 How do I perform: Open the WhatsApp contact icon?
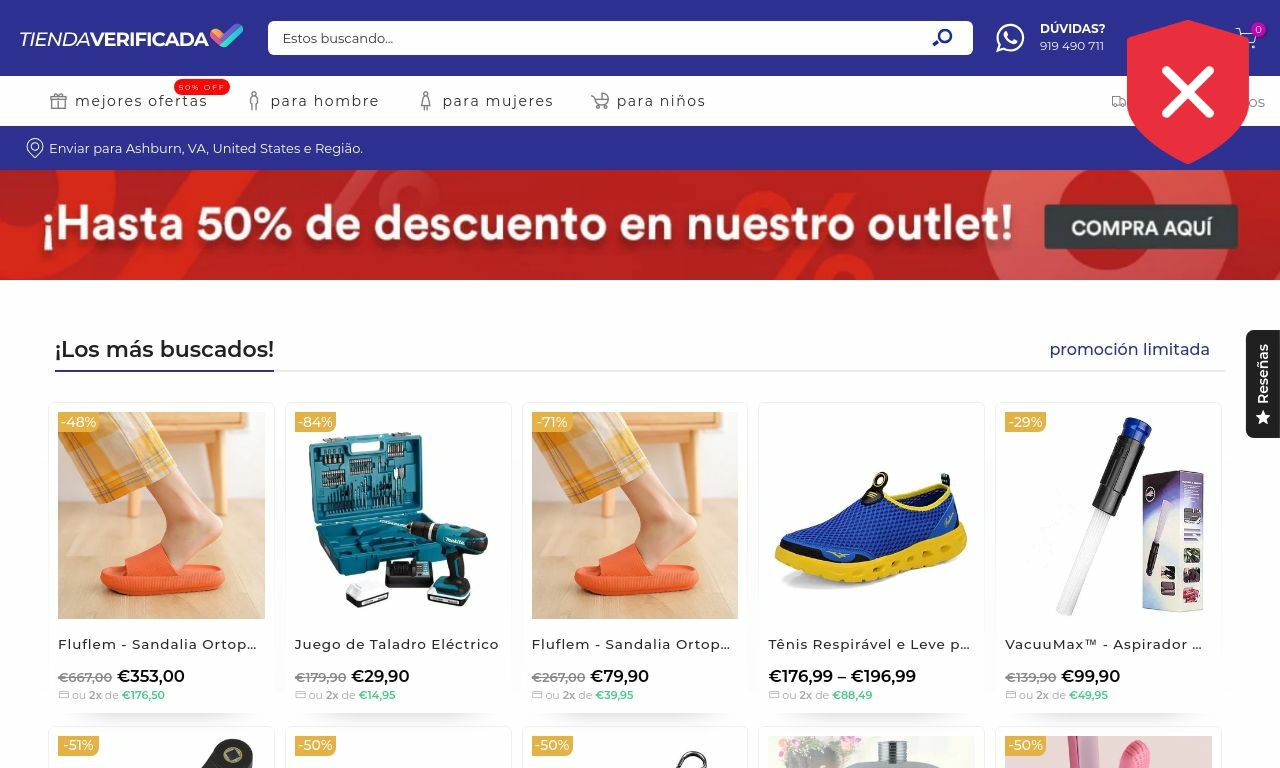(1010, 38)
